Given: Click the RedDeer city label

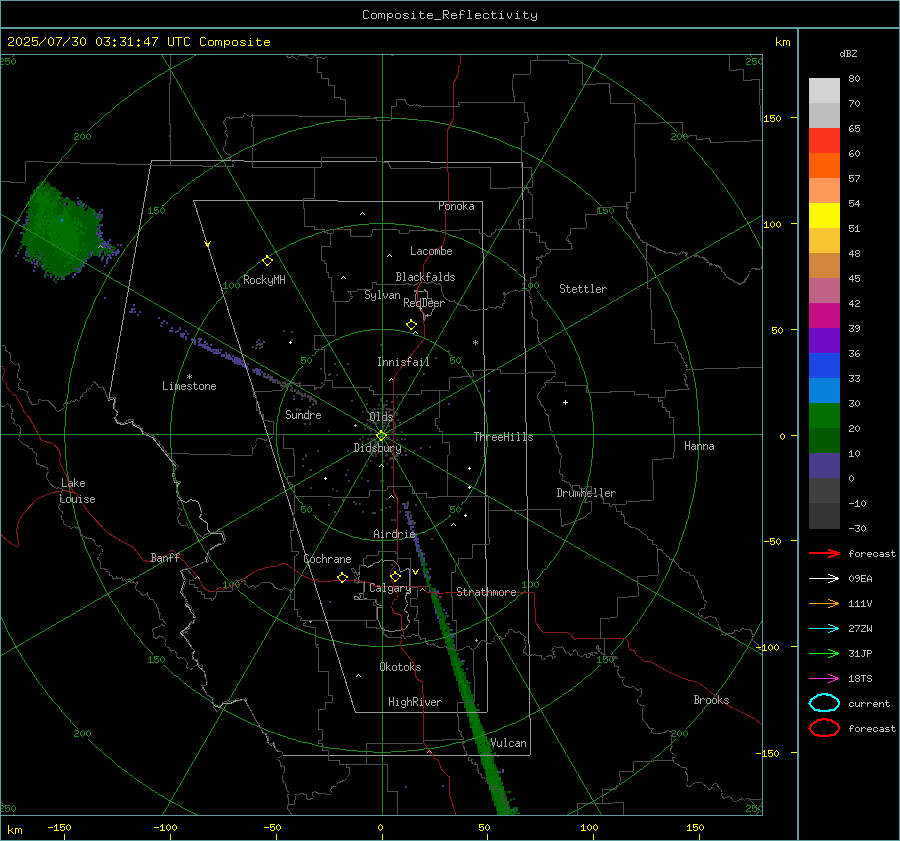Looking at the screenshot, I should [x=424, y=303].
